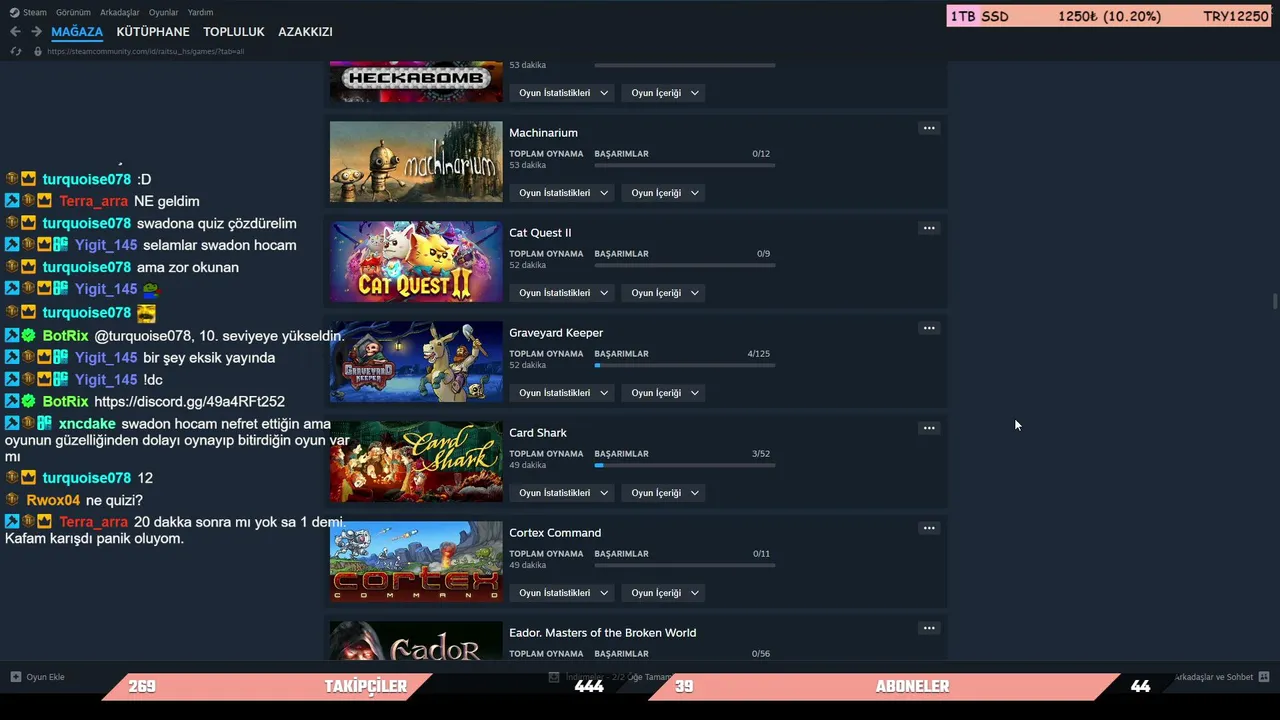Viewport: 1280px width, 720px height.
Task: Click the Cortex Command game thumbnail
Action: pyautogui.click(x=416, y=562)
